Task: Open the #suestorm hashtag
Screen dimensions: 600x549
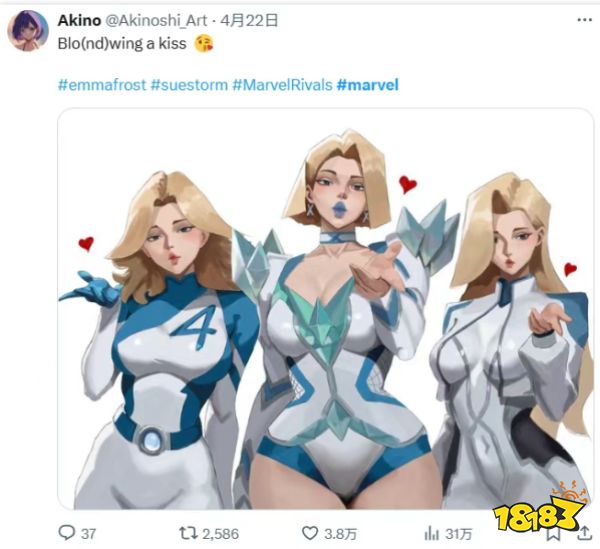Action: point(189,85)
